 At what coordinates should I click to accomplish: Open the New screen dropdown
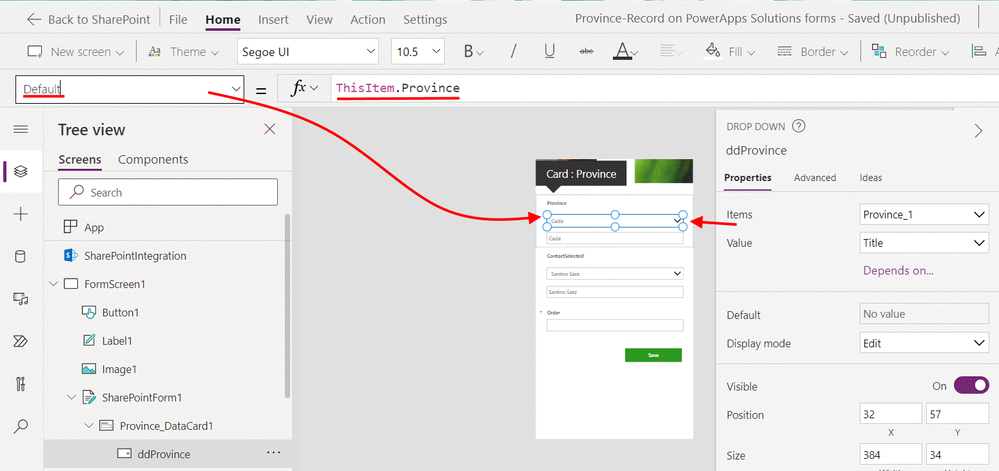(x=76, y=52)
